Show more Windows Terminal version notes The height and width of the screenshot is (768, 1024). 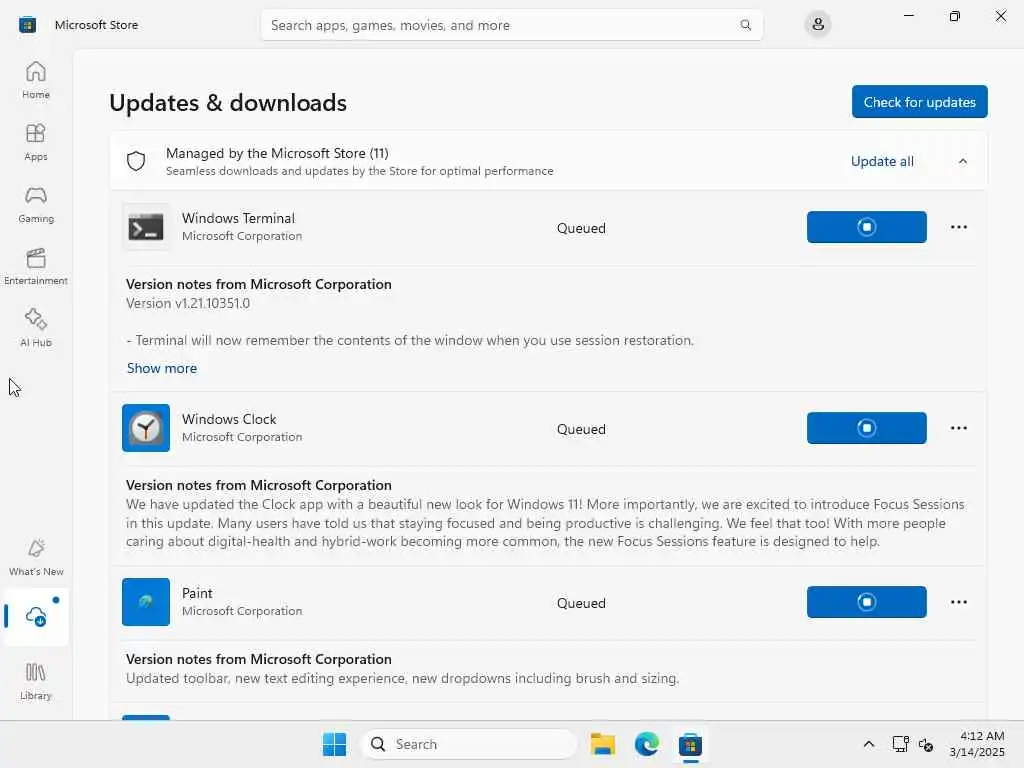(x=161, y=368)
